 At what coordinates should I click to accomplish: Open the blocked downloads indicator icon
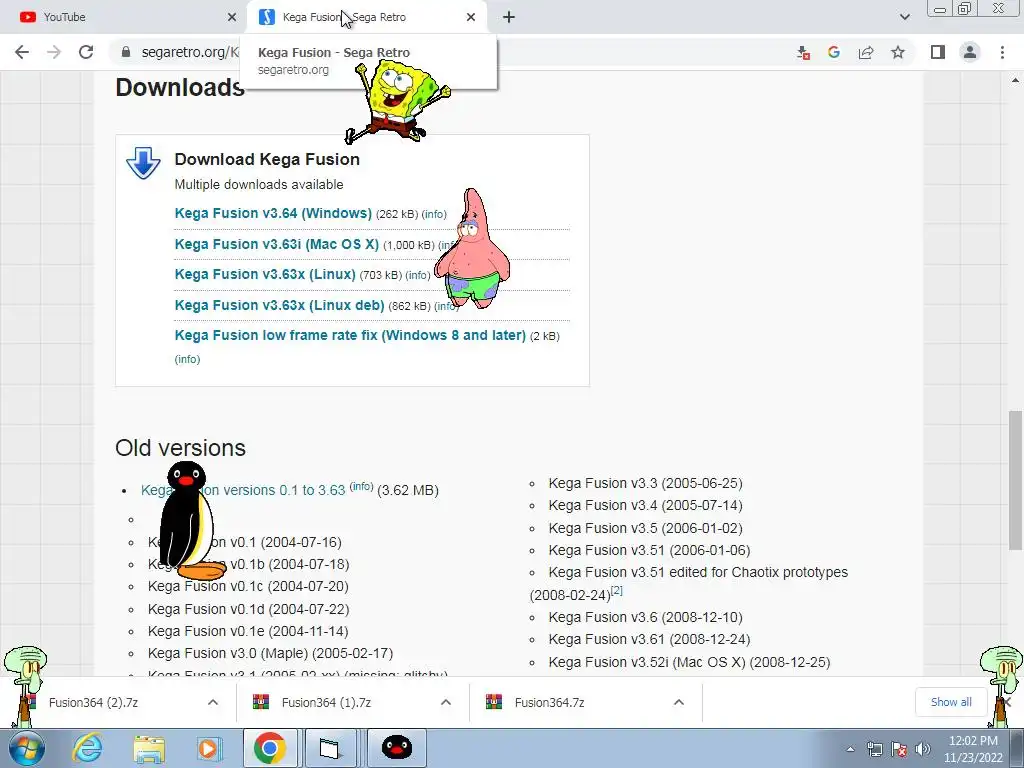point(803,52)
